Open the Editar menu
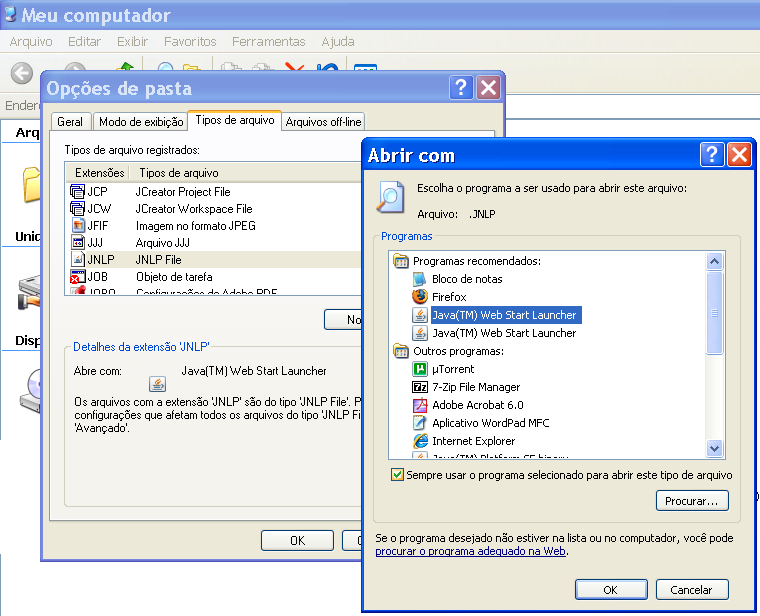This screenshot has width=760, height=616. pyautogui.click(x=84, y=42)
